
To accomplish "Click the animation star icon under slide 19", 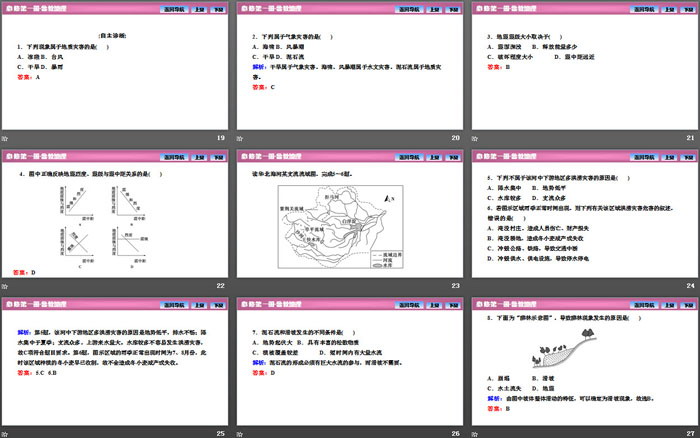I will [4, 139].
